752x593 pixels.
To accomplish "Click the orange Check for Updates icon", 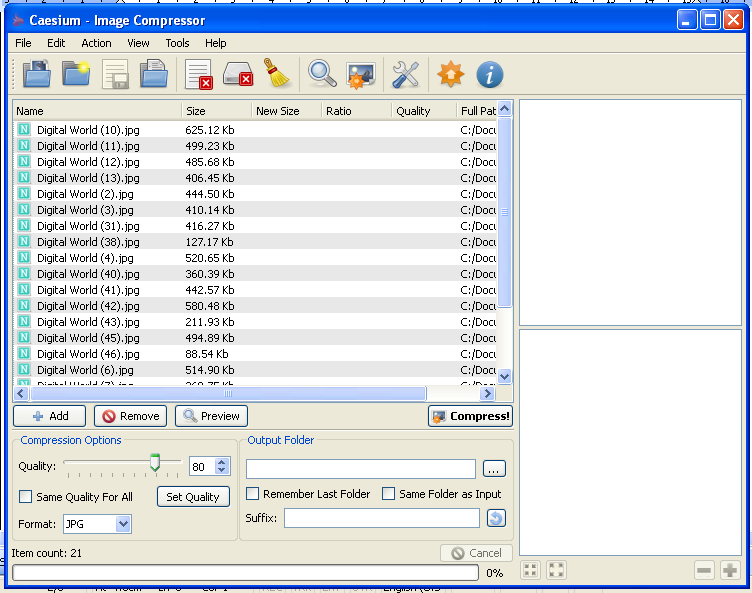I will click(450, 74).
